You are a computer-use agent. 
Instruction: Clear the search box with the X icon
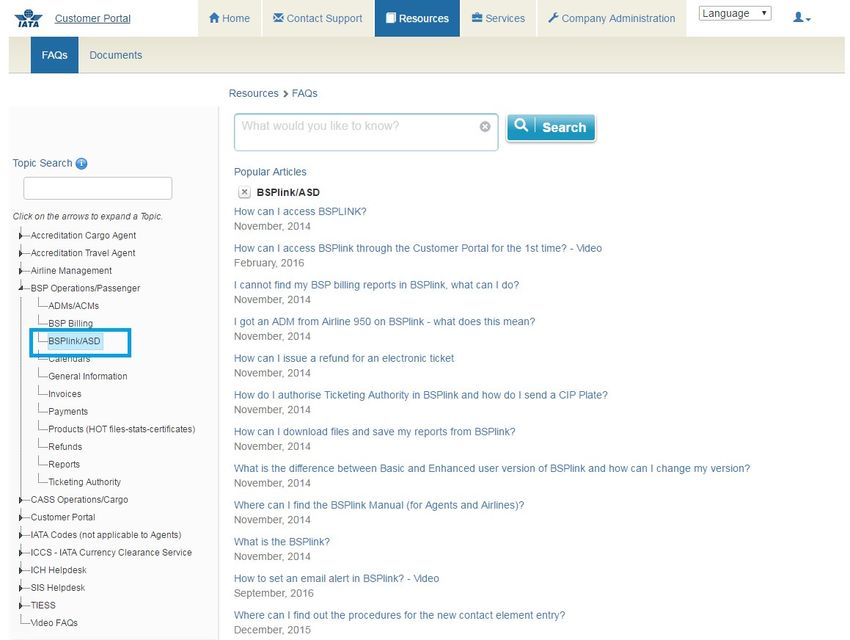pos(485,126)
